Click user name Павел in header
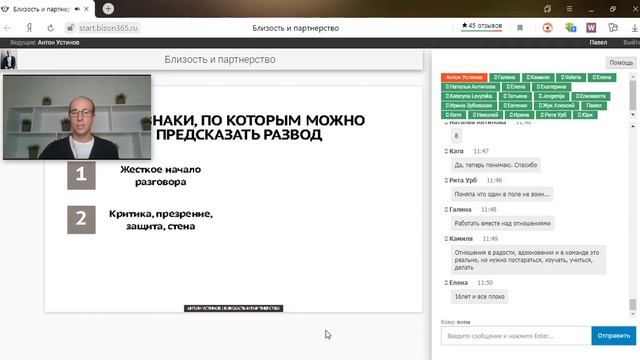640x360 pixels. click(598, 42)
